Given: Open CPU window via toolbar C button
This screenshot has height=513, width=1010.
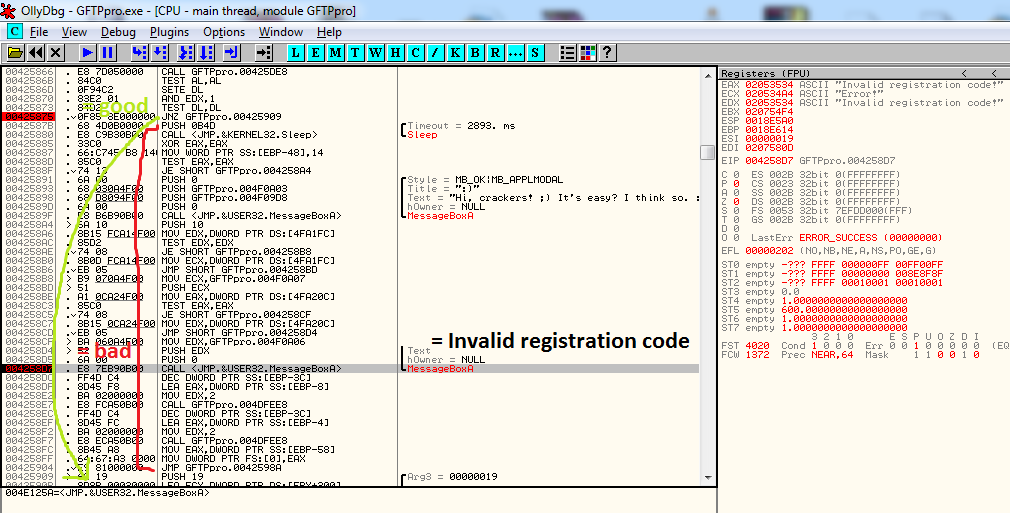Looking at the screenshot, I should (415, 52).
